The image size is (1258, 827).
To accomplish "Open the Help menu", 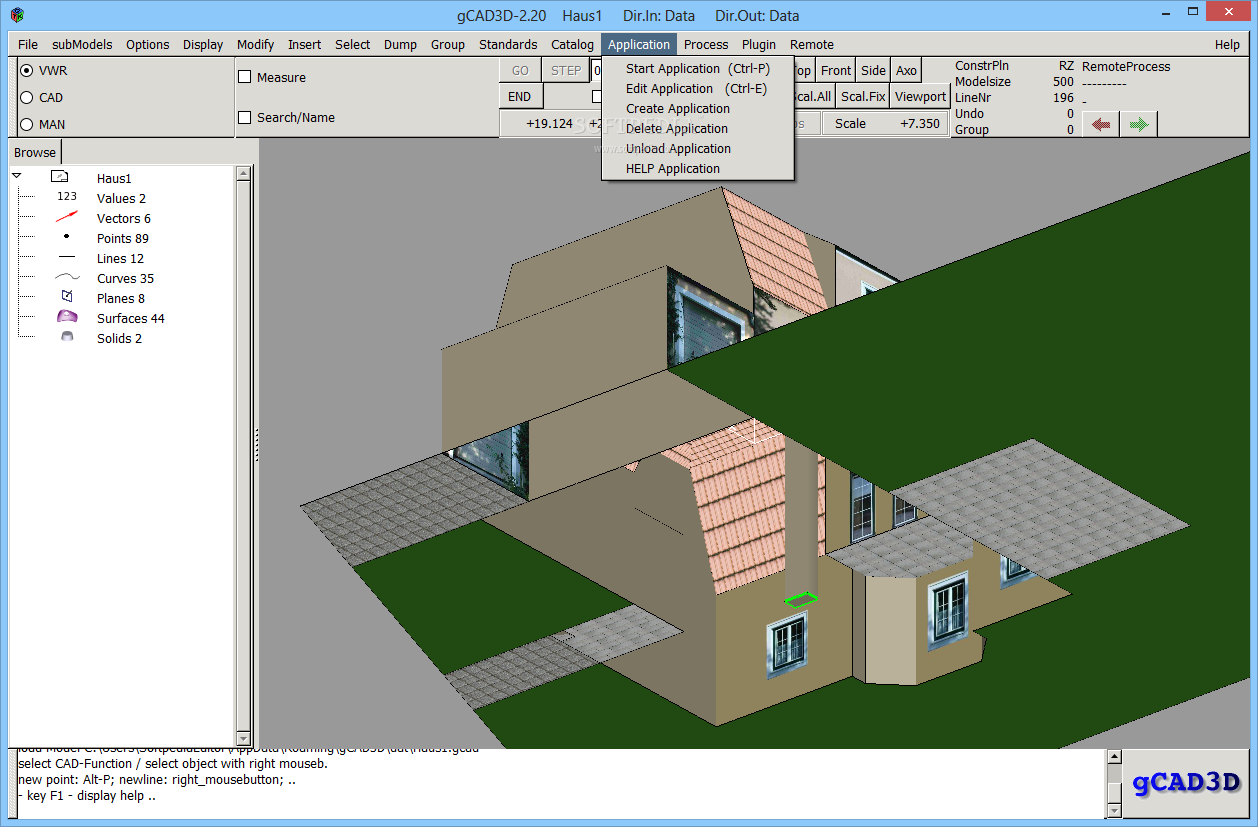I will [1227, 44].
